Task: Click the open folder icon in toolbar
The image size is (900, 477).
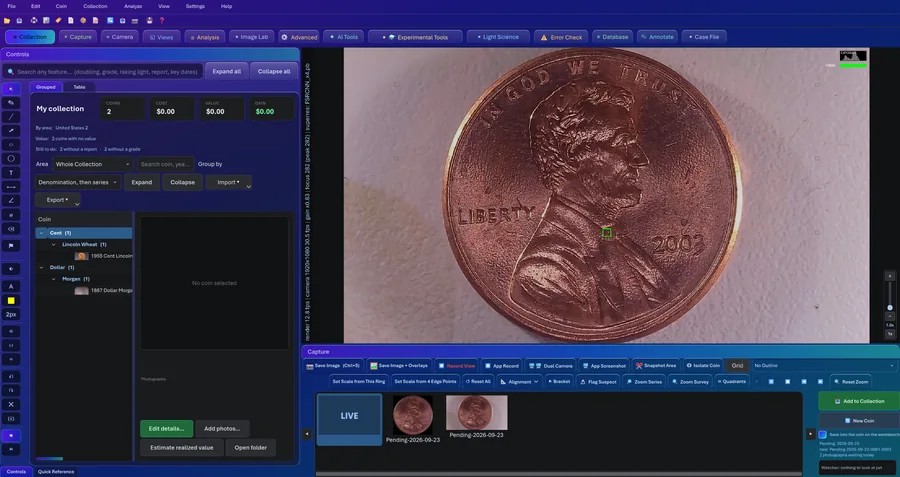Action: point(7,21)
